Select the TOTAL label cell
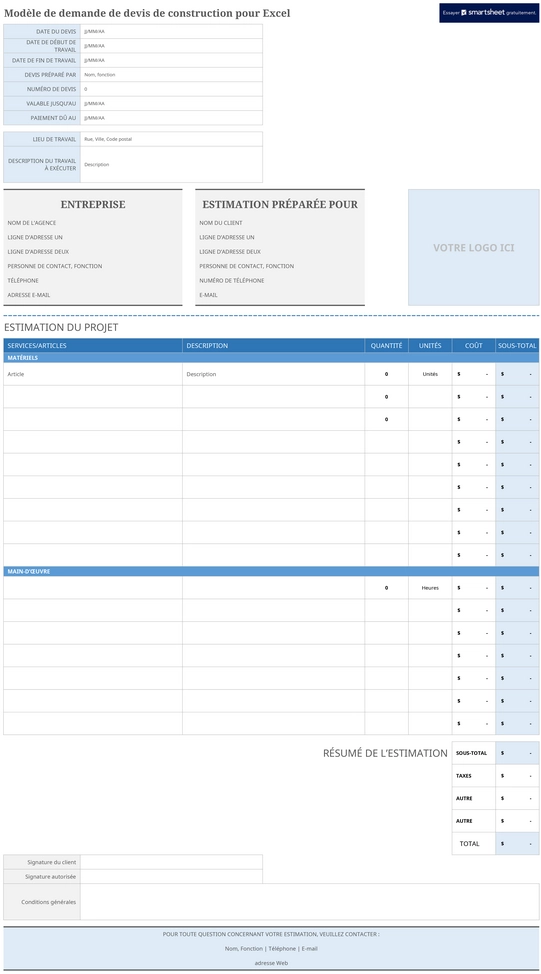Image resolution: width=541 pixels, height=974 pixels. click(x=474, y=844)
